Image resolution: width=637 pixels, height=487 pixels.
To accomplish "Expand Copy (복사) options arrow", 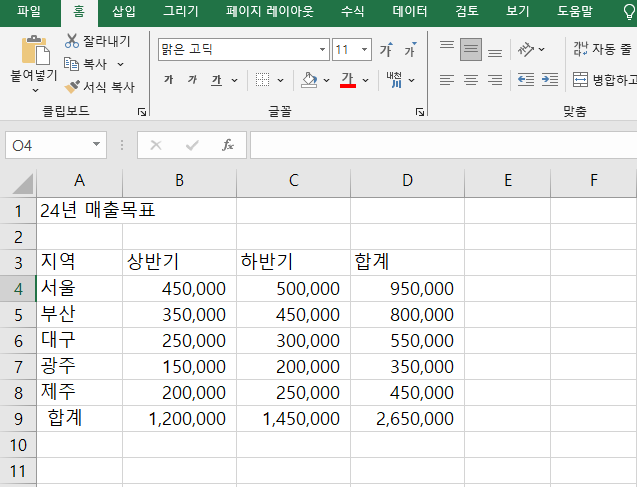I will 120,64.
